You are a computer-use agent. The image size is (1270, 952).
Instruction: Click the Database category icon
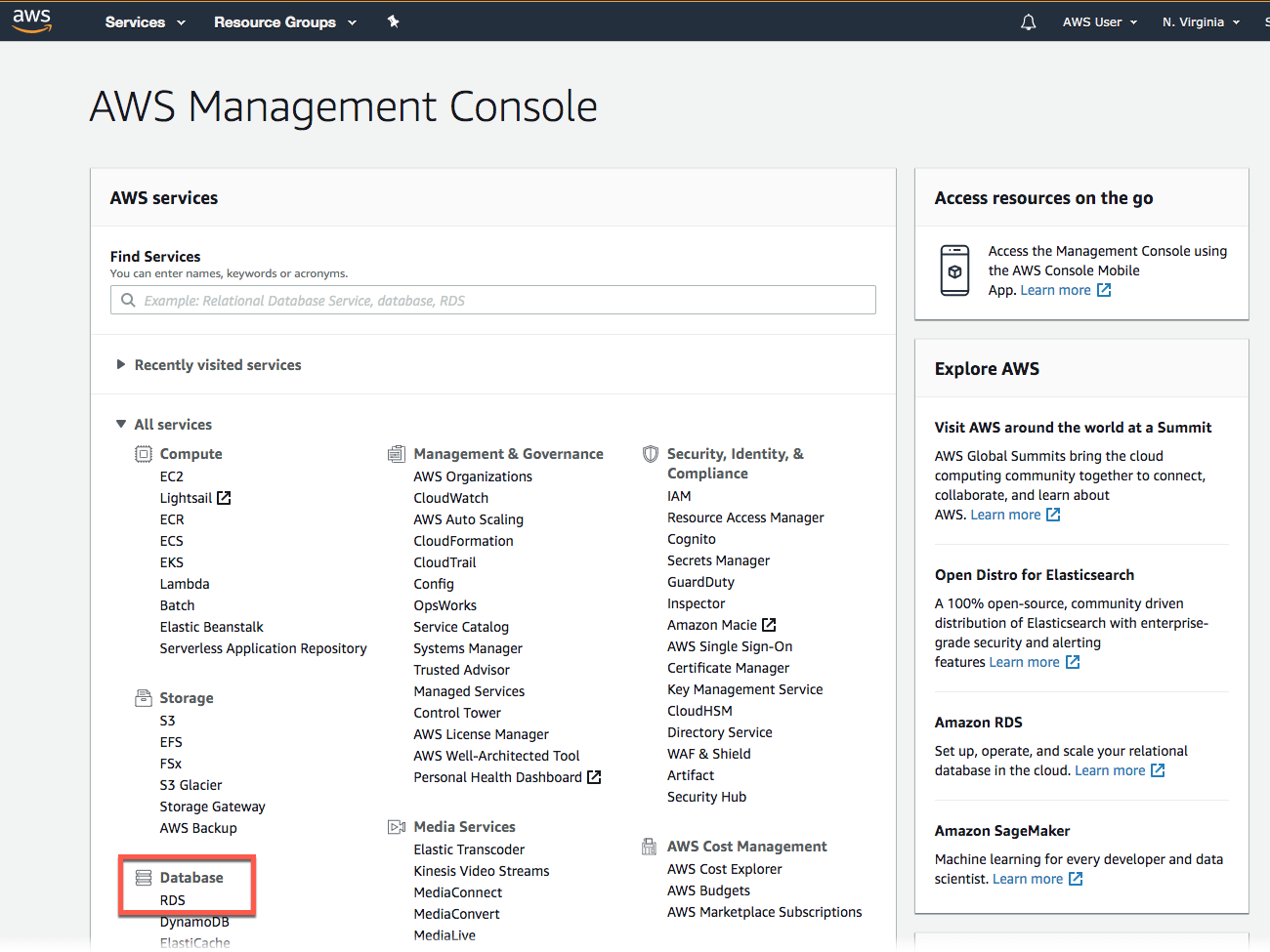tap(144, 878)
